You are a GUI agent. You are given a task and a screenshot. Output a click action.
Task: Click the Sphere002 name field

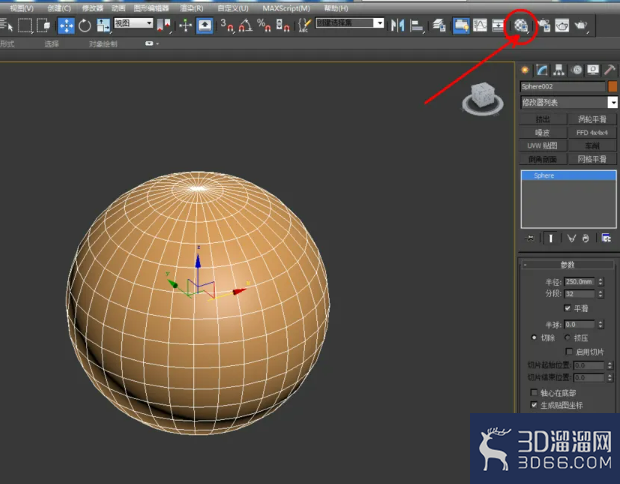tap(562, 87)
